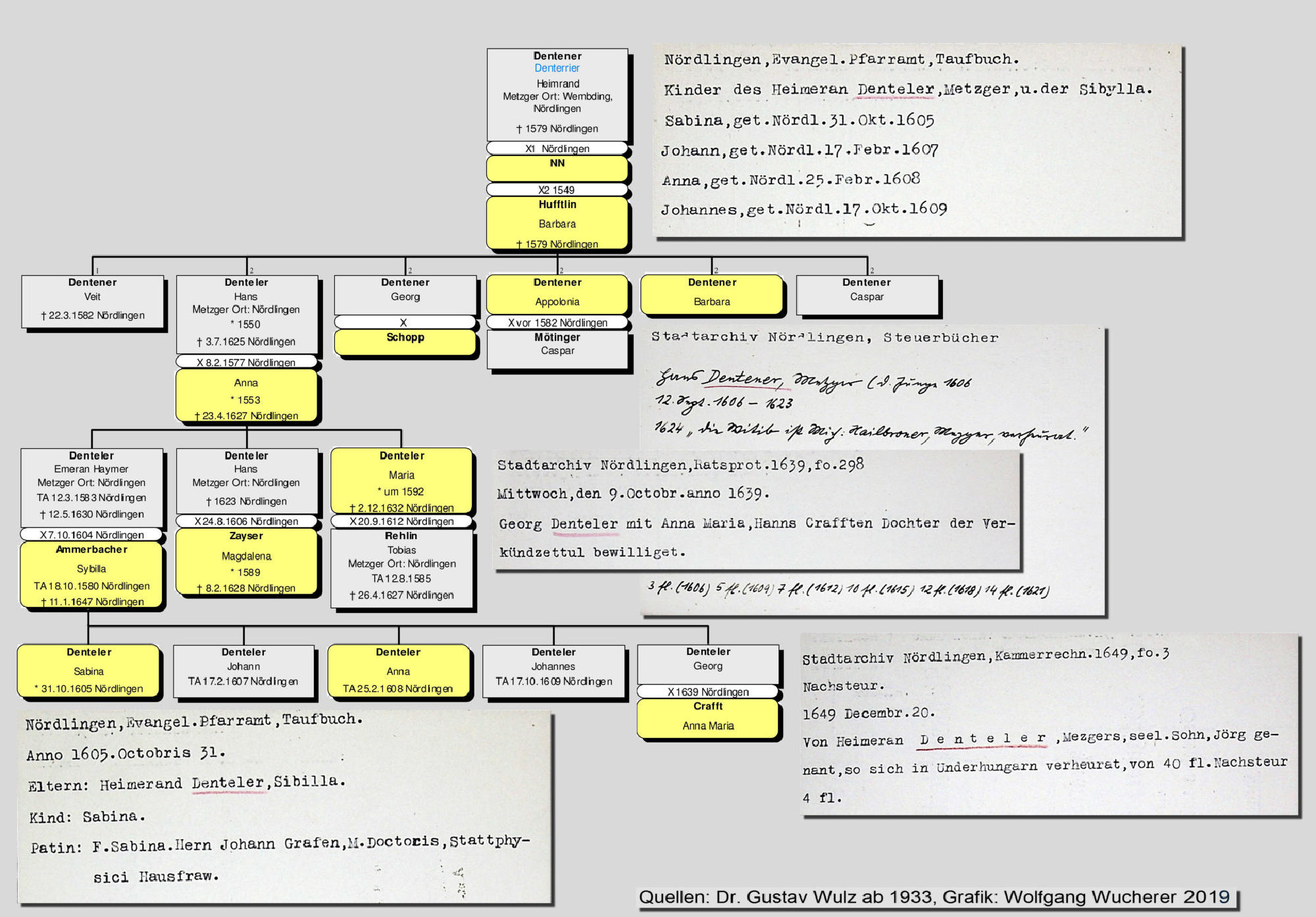Open the Ratsprot. 1639 document card
Viewport: 1316px width, 917px height.
(x=757, y=510)
